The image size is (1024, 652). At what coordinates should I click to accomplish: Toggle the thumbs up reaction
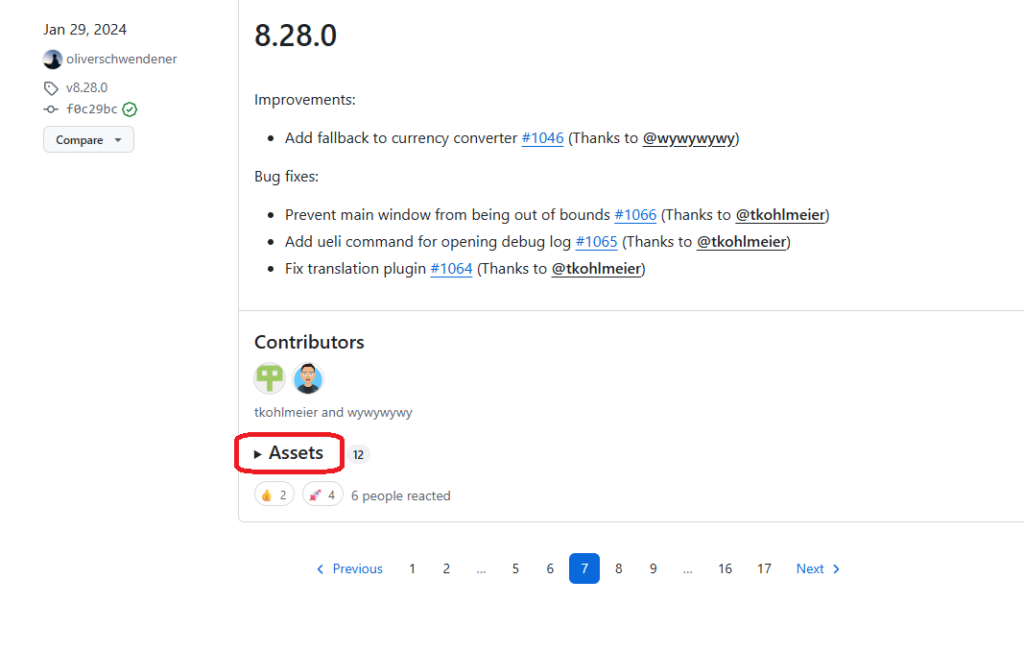point(274,495)
